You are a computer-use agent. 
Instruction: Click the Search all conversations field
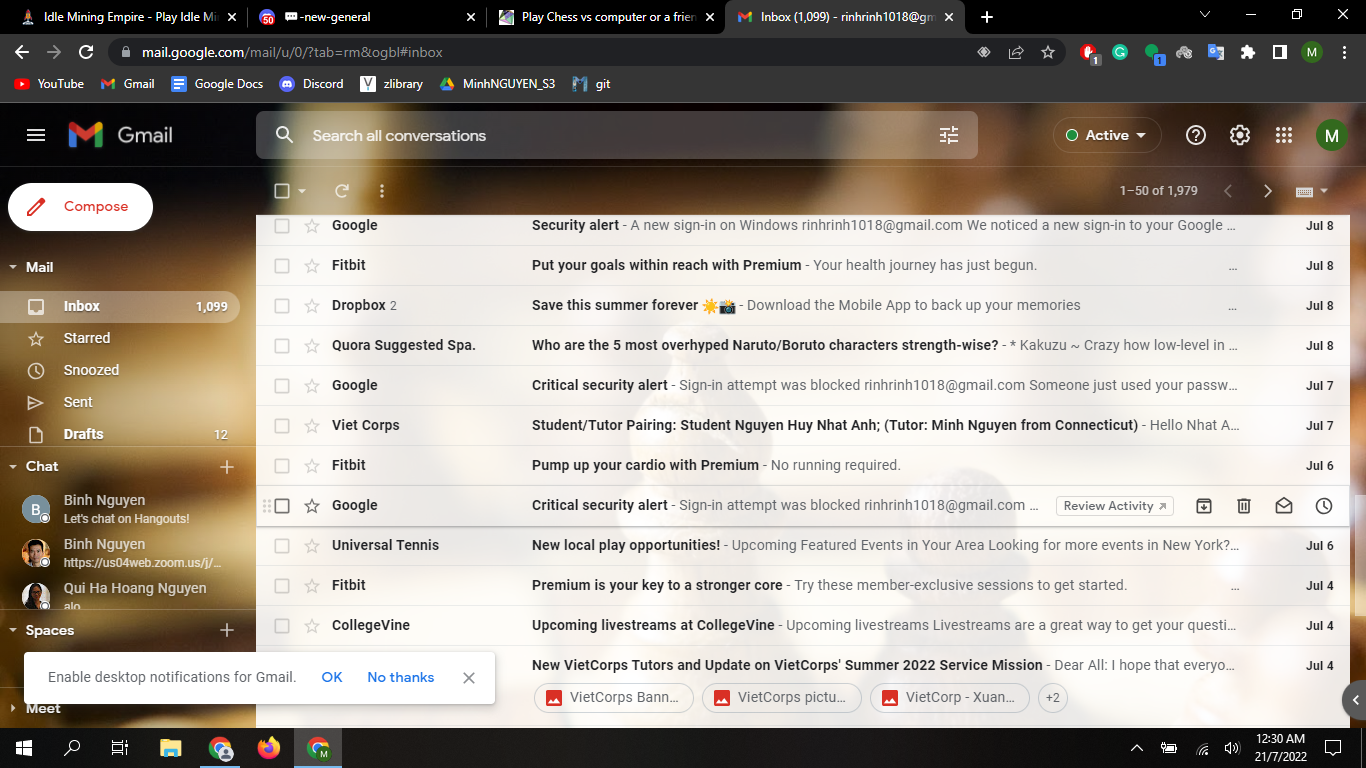(600, 135)
